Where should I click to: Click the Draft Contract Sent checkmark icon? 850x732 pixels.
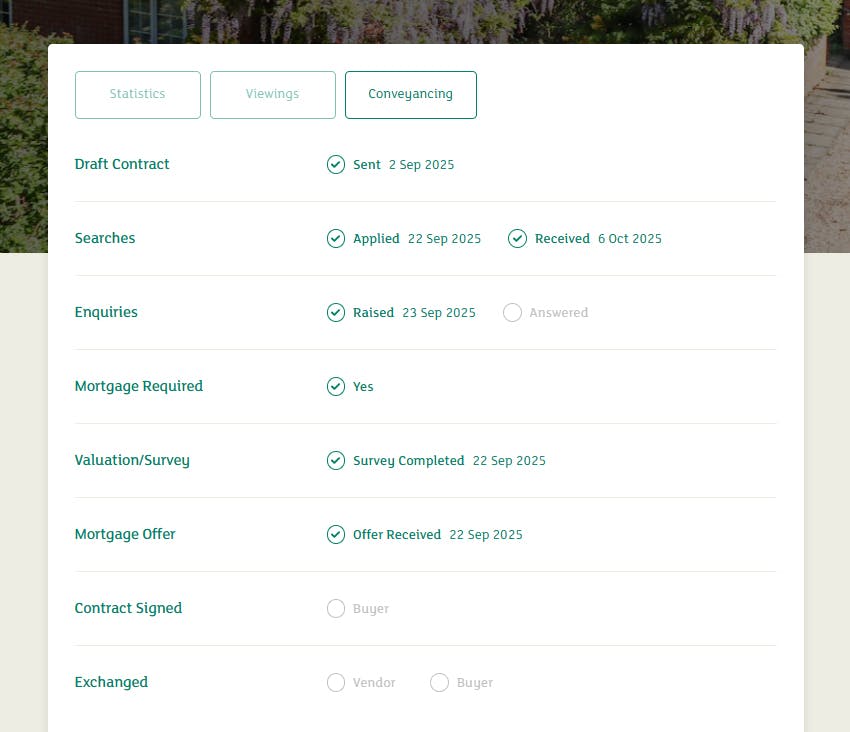[x=336, y=165]
